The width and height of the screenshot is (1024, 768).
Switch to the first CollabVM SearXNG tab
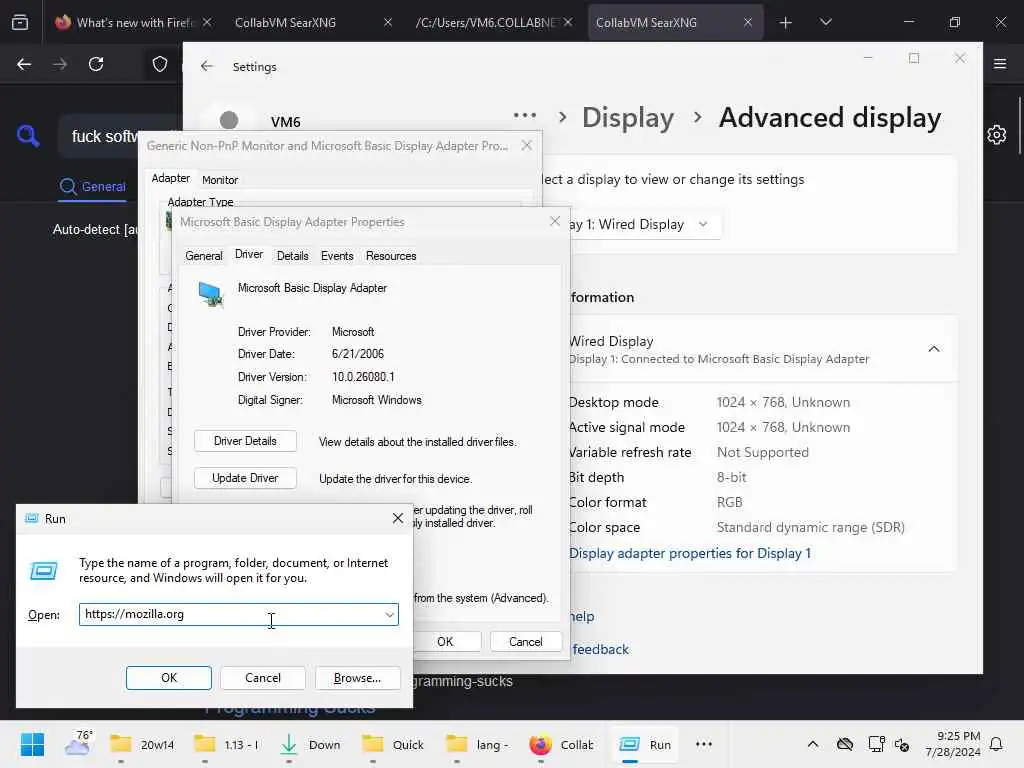(312, 22)
